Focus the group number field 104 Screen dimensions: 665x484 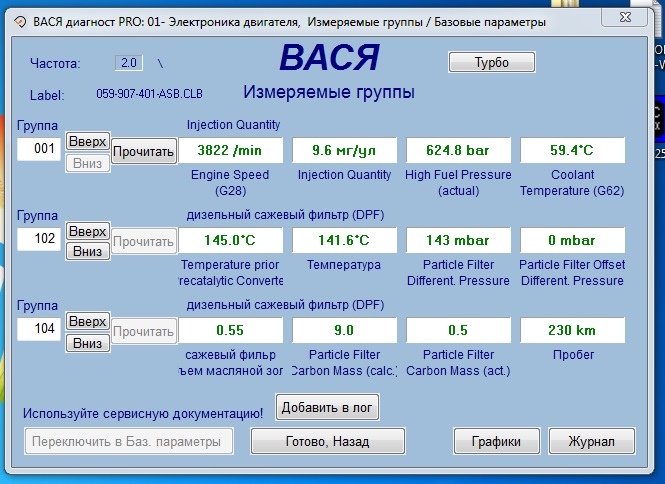(39, 329)
